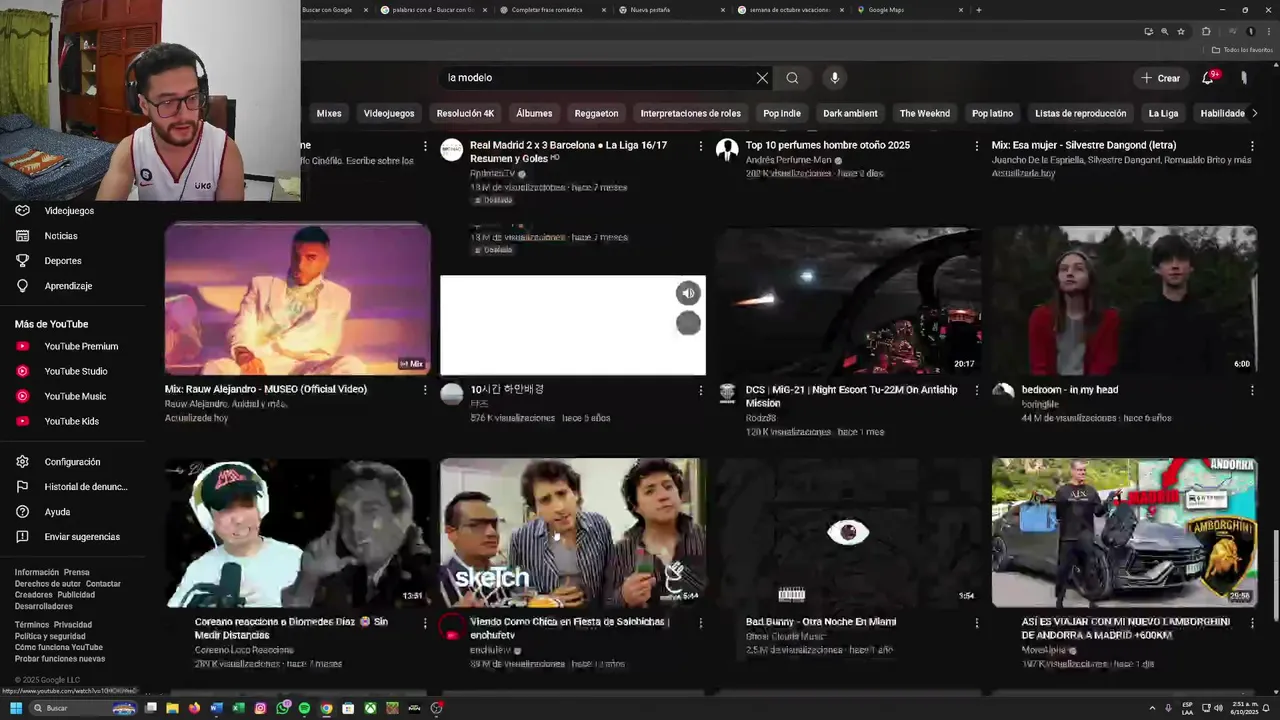Select the Álbumes filter chip
Image resolution: width=1280 pixels, height=720 pixels.
pos(534,113)
